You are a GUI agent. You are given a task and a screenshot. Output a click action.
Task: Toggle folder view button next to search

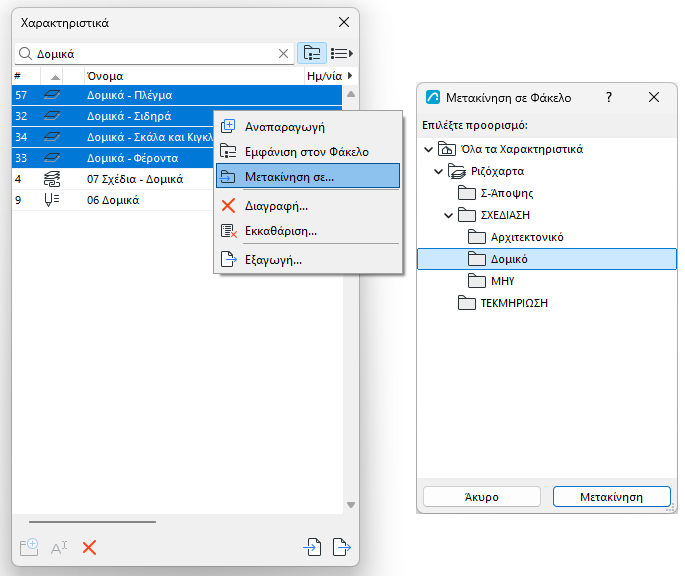click(311, 53)
